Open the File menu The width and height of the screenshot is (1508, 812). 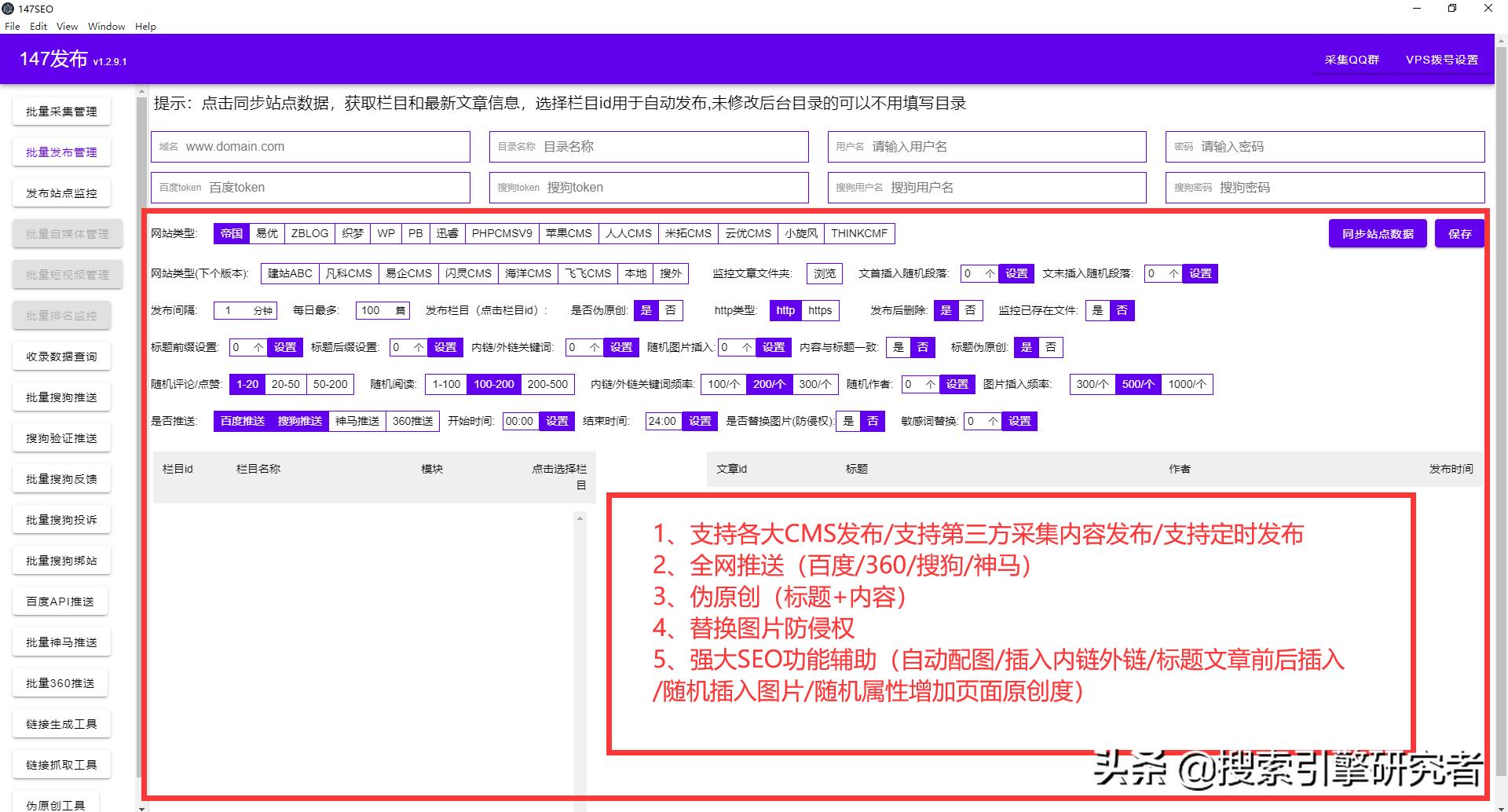pos(12,26)
